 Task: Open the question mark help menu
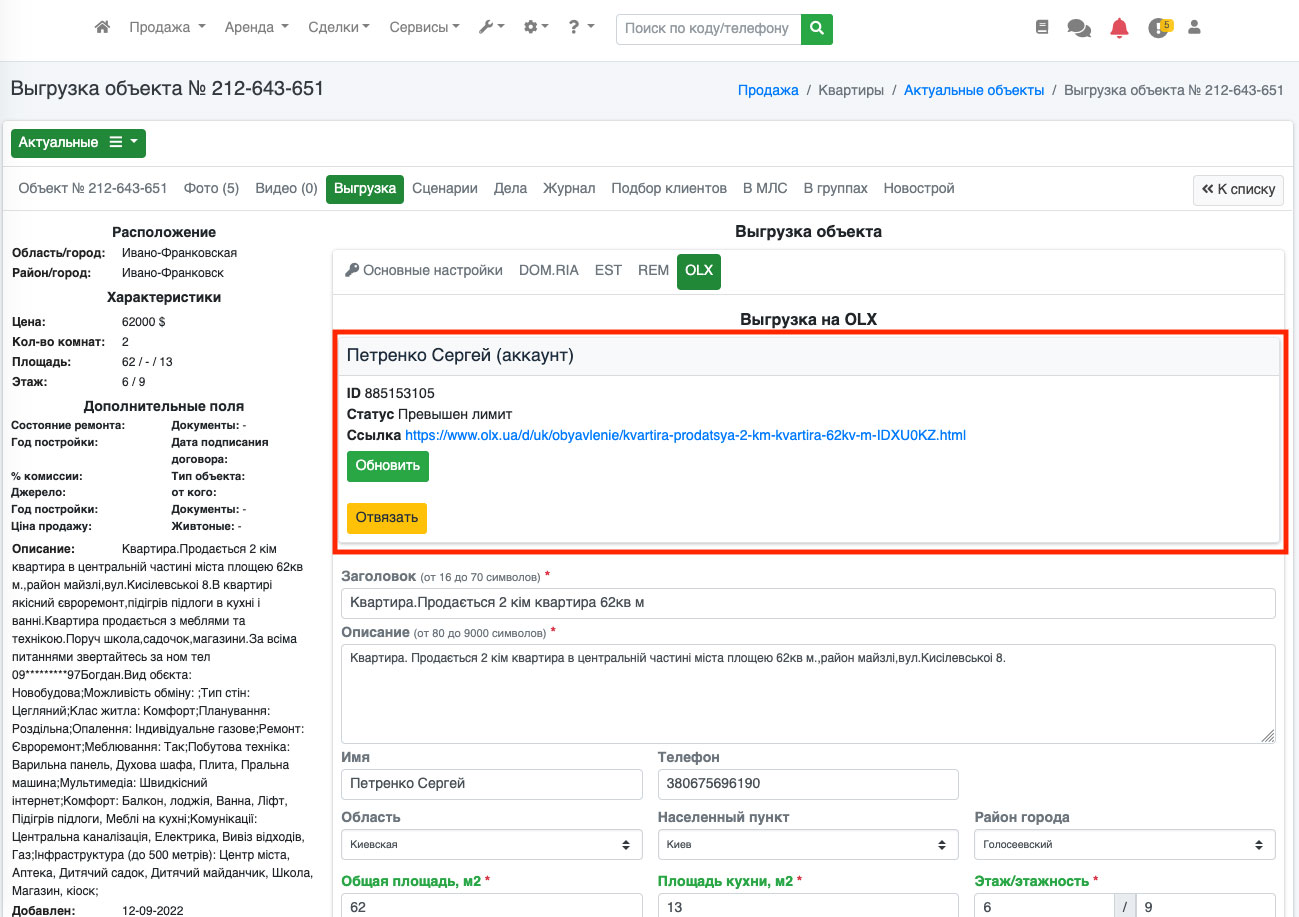click(581, 28)
